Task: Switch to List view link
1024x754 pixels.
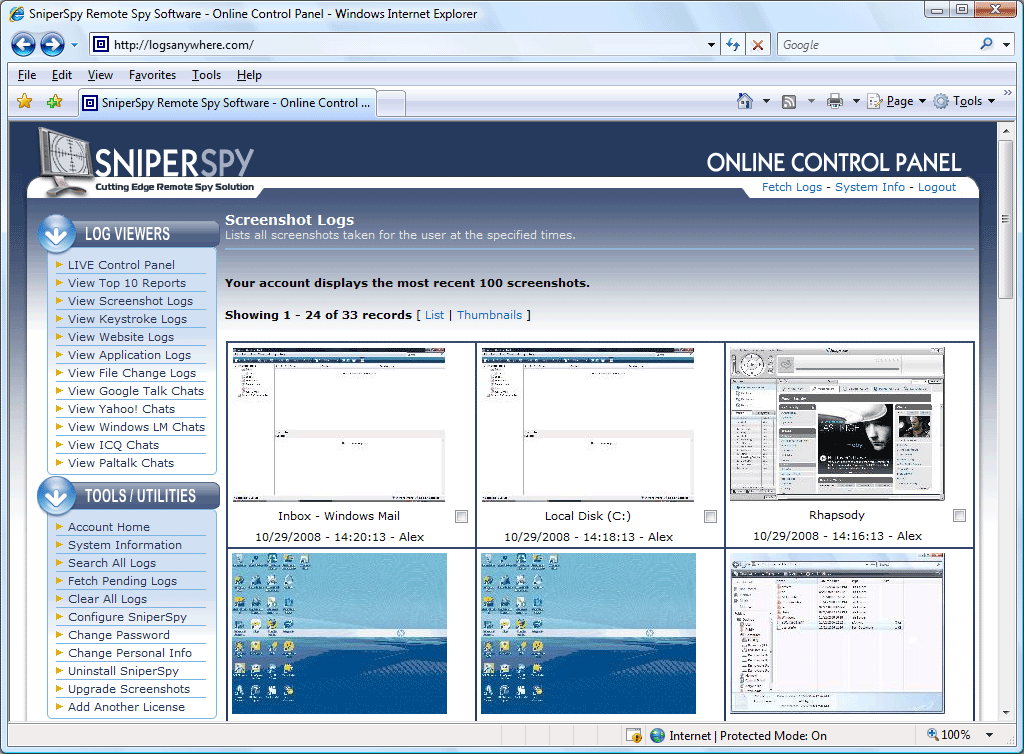Action: coord(434,315)
